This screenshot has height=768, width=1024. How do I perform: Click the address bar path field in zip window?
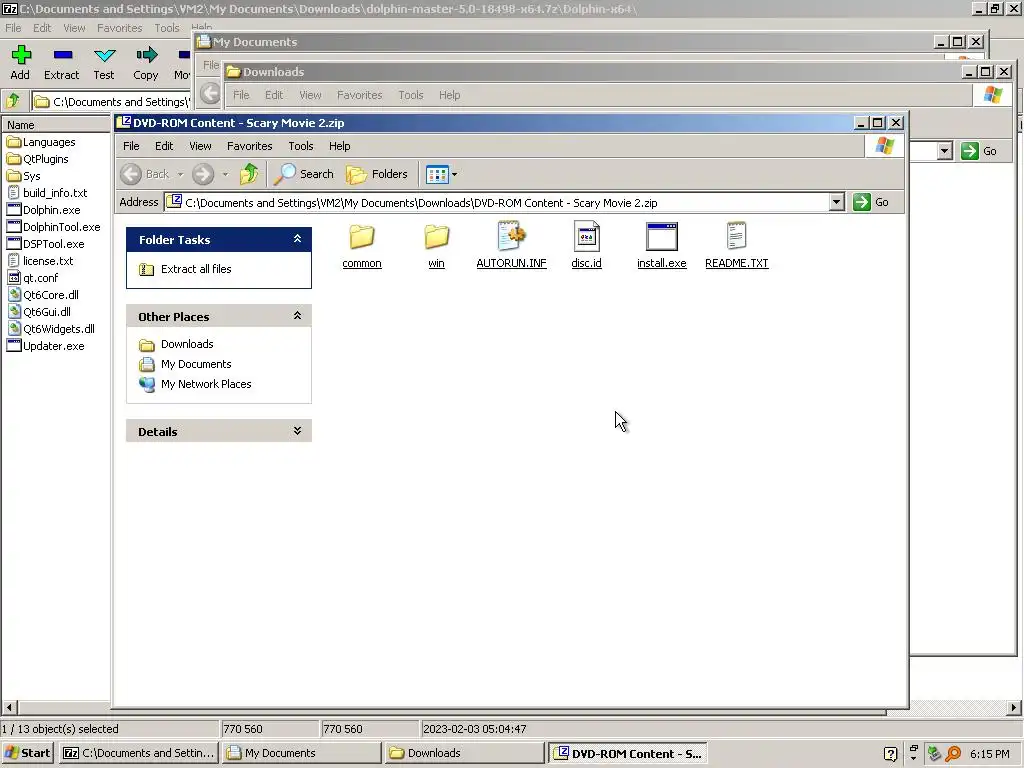click(497, 202)
